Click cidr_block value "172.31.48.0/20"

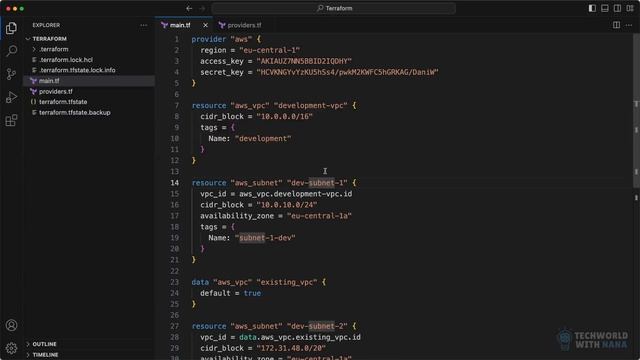(291, 348)
